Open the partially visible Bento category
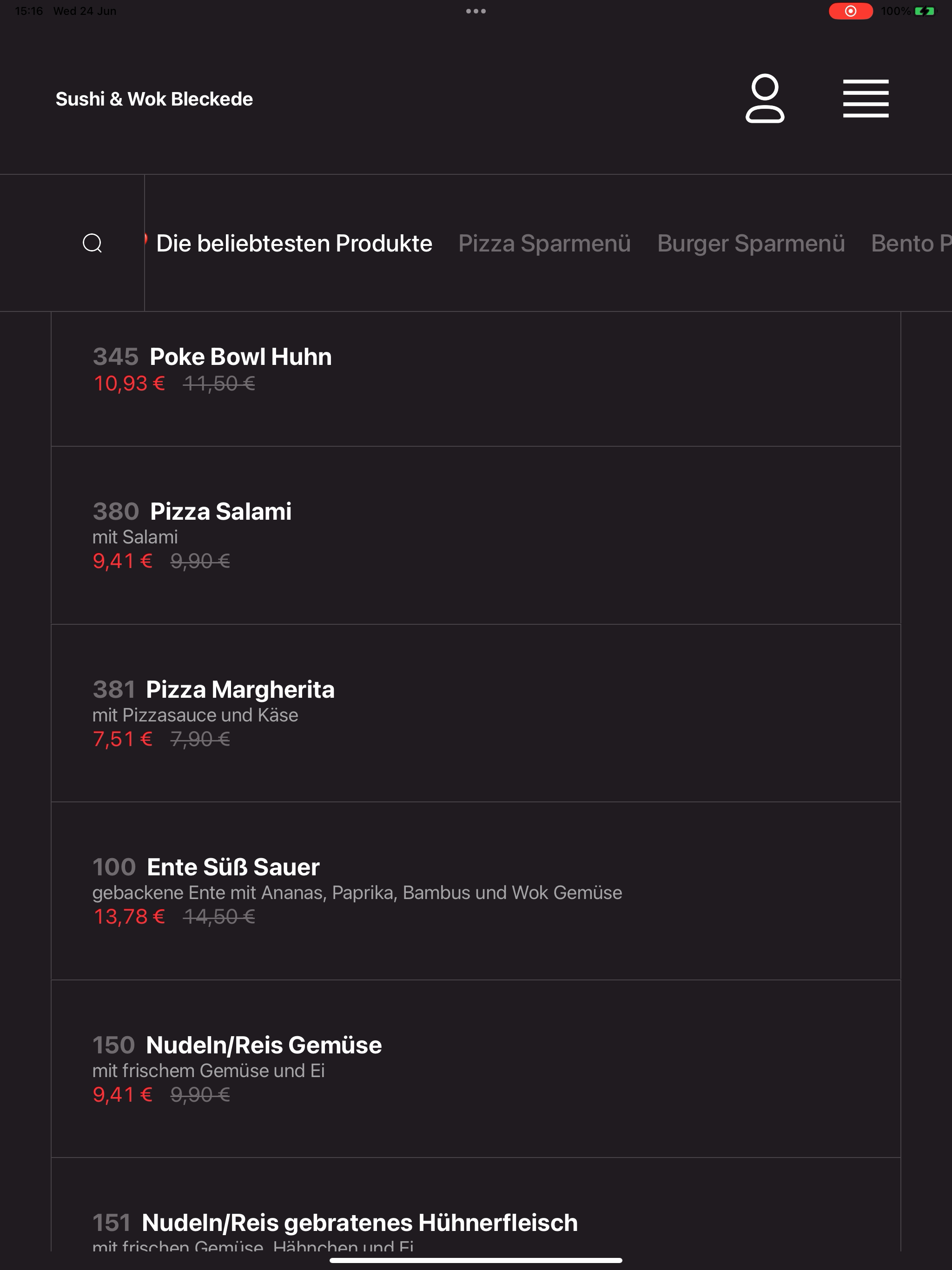The height and width of the screenshot is (1270, 952). point(911,244)
